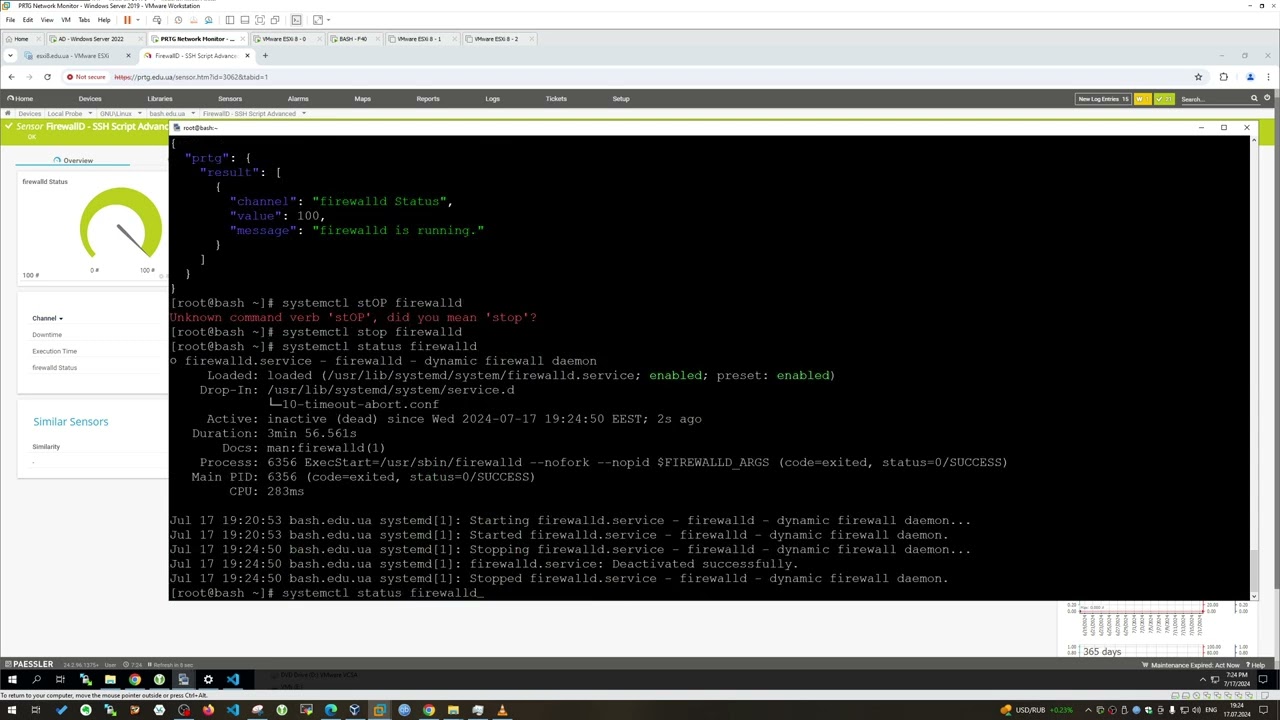Viewport: 1280px width, 720px height.
Task: Open the VMware console view icon
Action: (x=296, y=20)
